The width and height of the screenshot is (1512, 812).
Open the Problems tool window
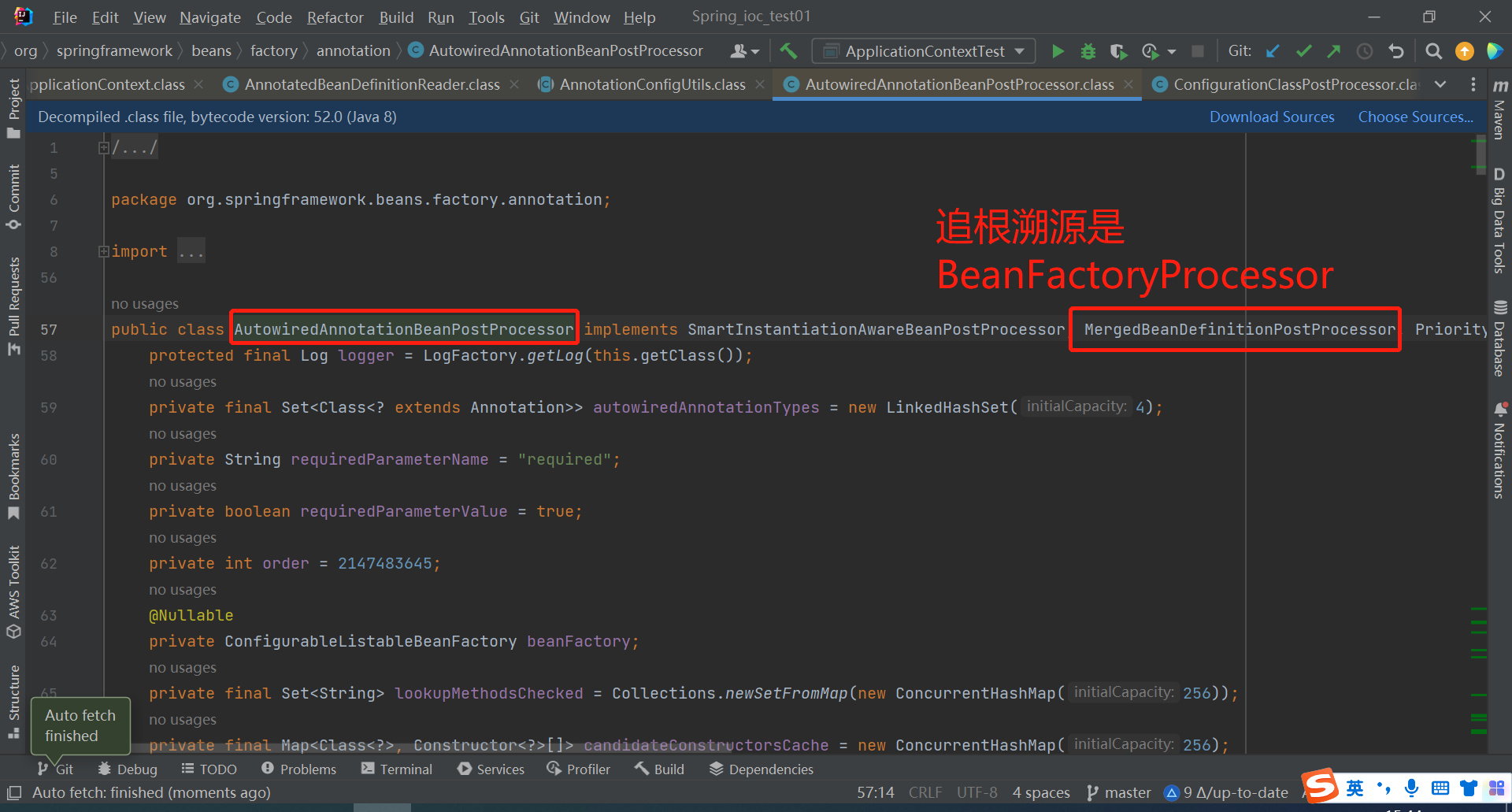pyautogui.click(x=298, y=769)
